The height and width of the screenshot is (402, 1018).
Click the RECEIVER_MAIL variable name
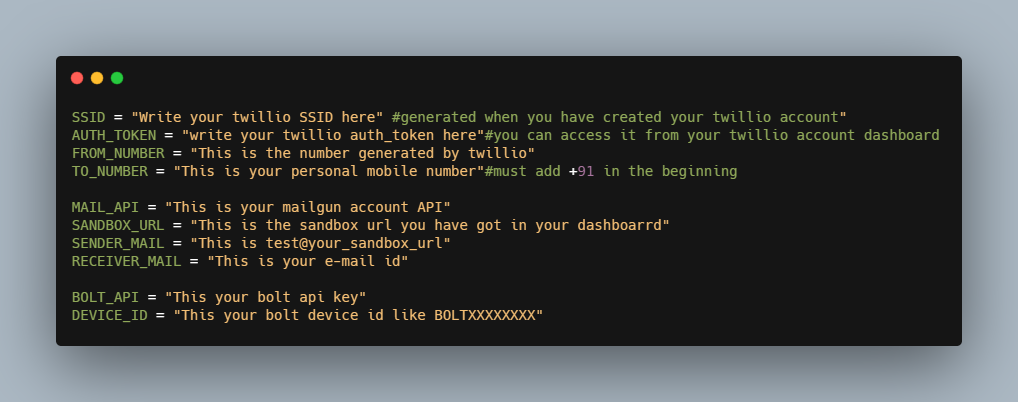pyautogui.click(x=127, y=261)
